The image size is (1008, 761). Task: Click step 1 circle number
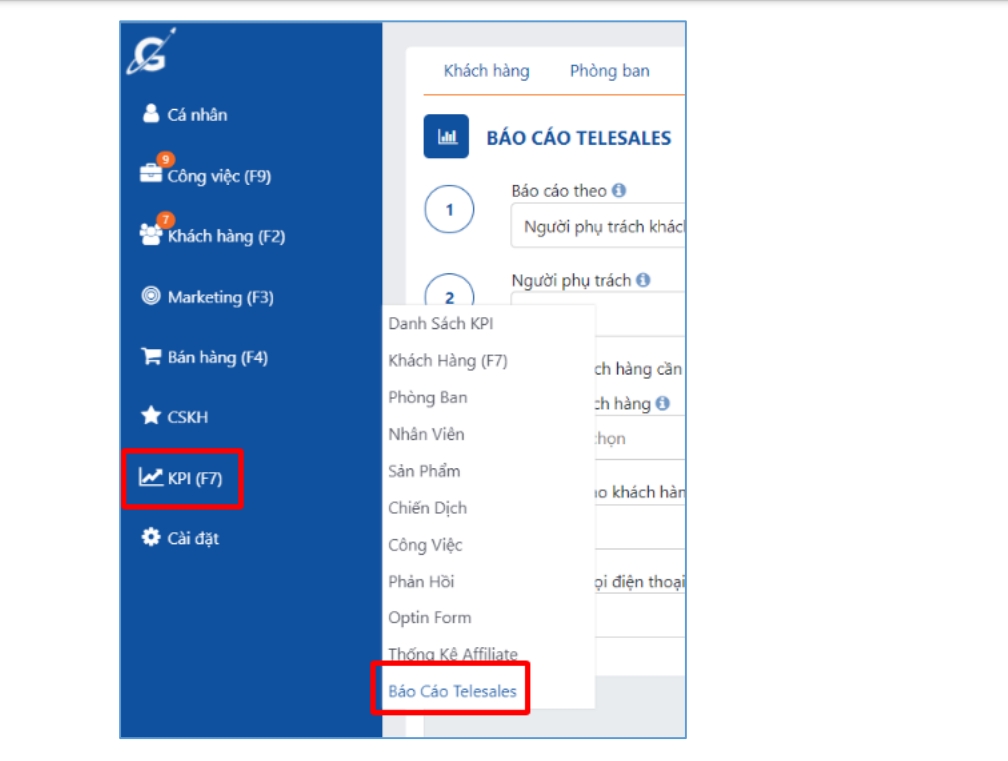click(x=449, y=210)
